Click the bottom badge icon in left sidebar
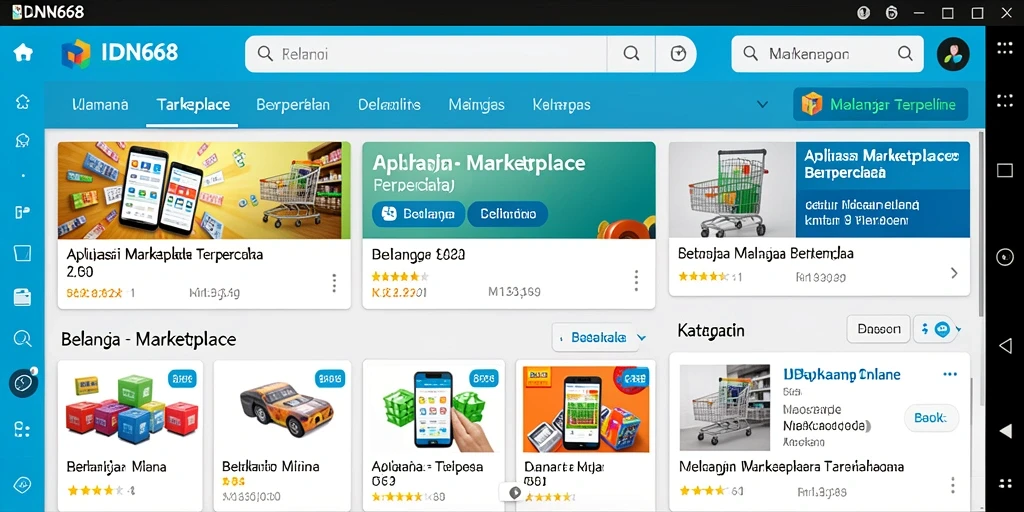1024x512 pixels. (x=23, y=485)
